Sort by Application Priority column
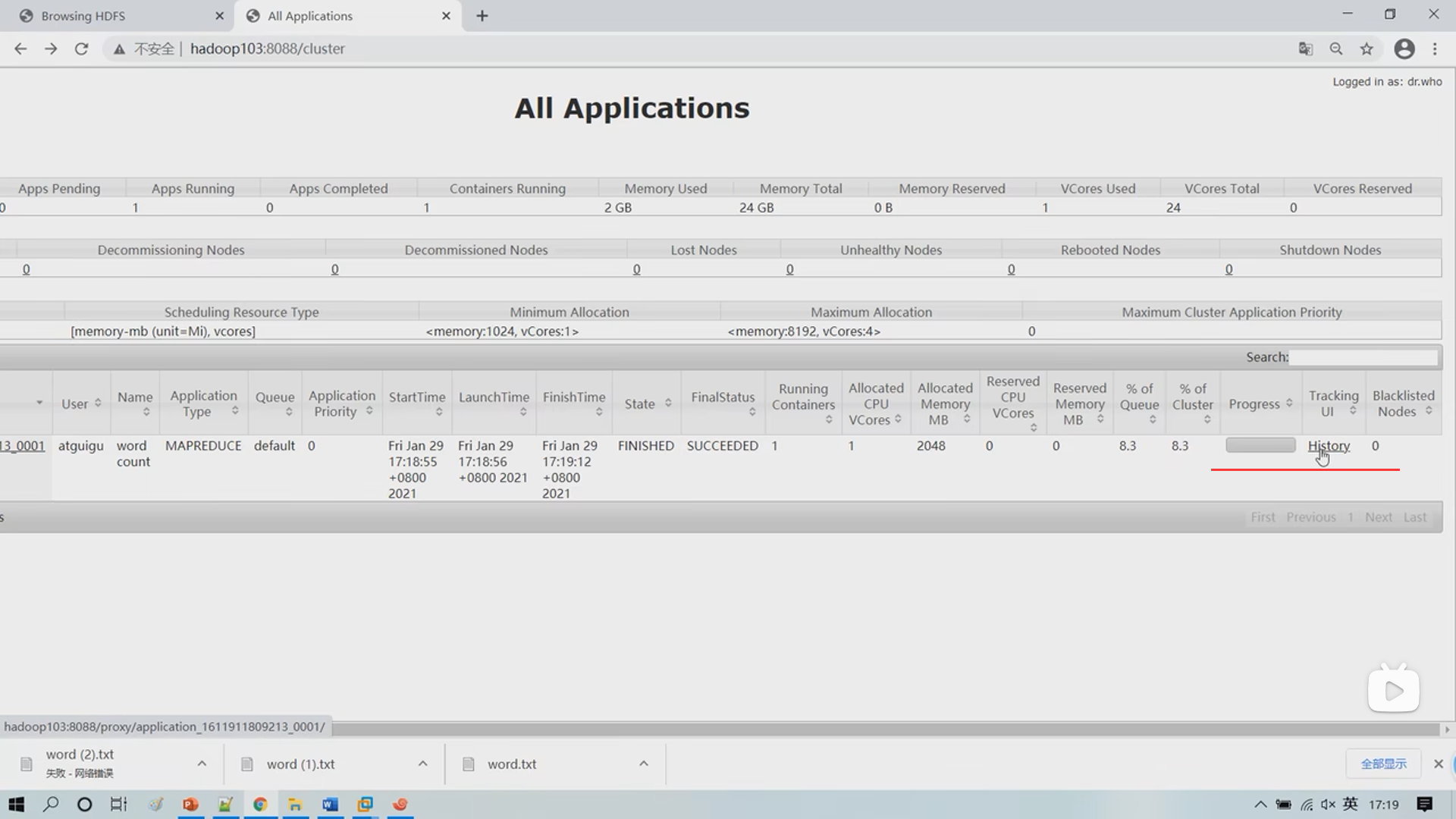This screenshot has width=1456, height=819. click(x=342, y=403)
